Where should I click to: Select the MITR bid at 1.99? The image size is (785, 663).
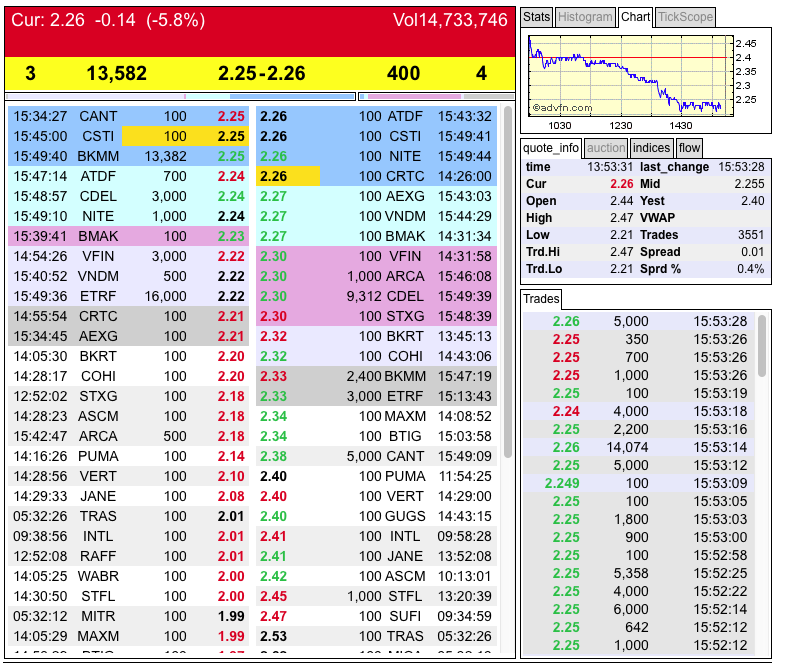pos(129,616)
